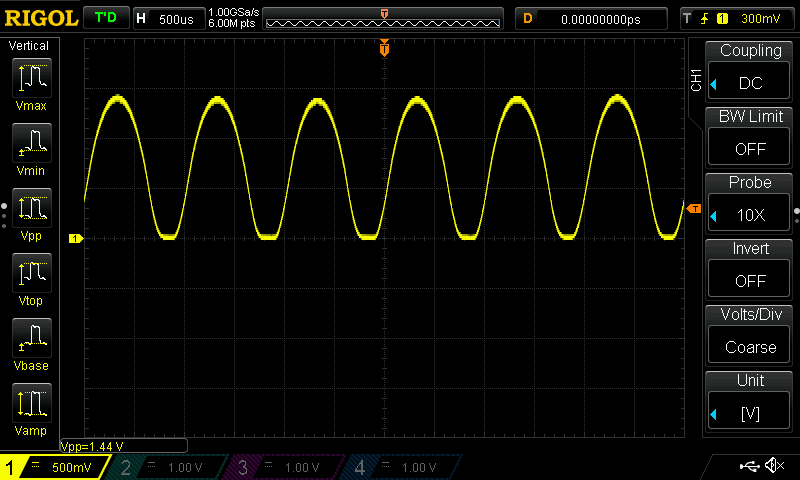
Task: Switch to channel 3 tab
Action: coord(280,467)
